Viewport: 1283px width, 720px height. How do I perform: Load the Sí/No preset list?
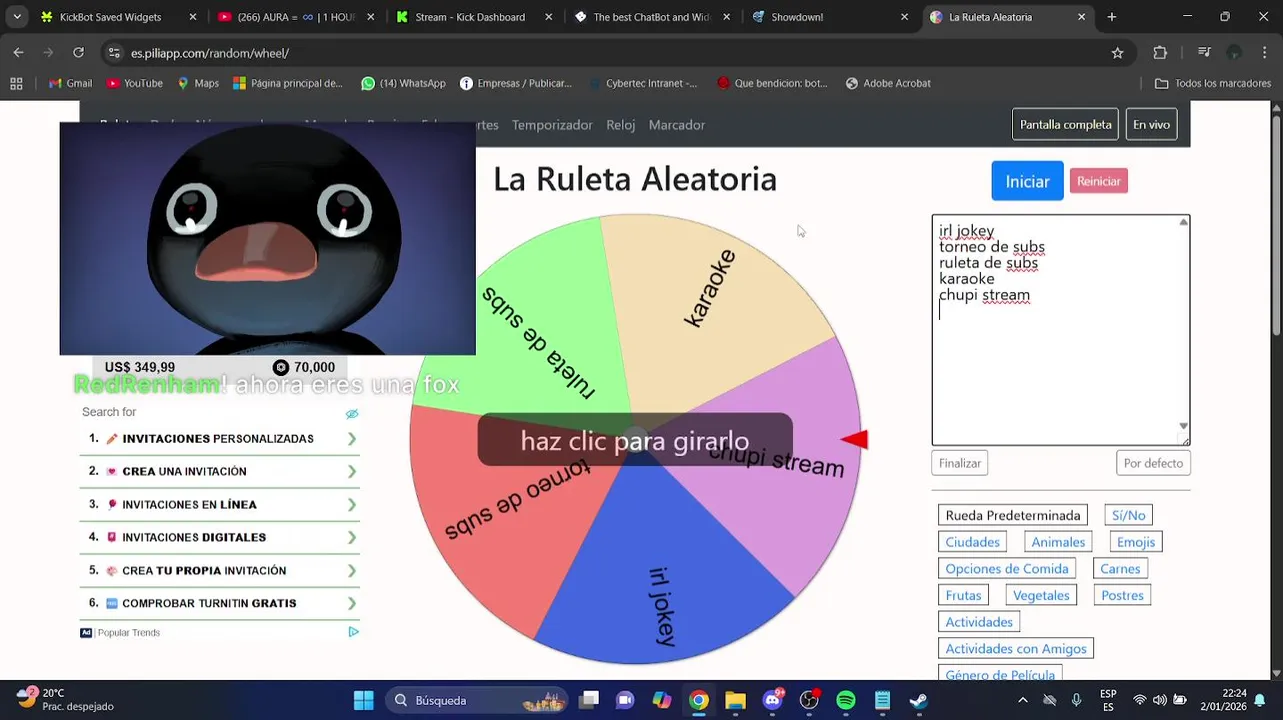click(x=1128, y=515)
